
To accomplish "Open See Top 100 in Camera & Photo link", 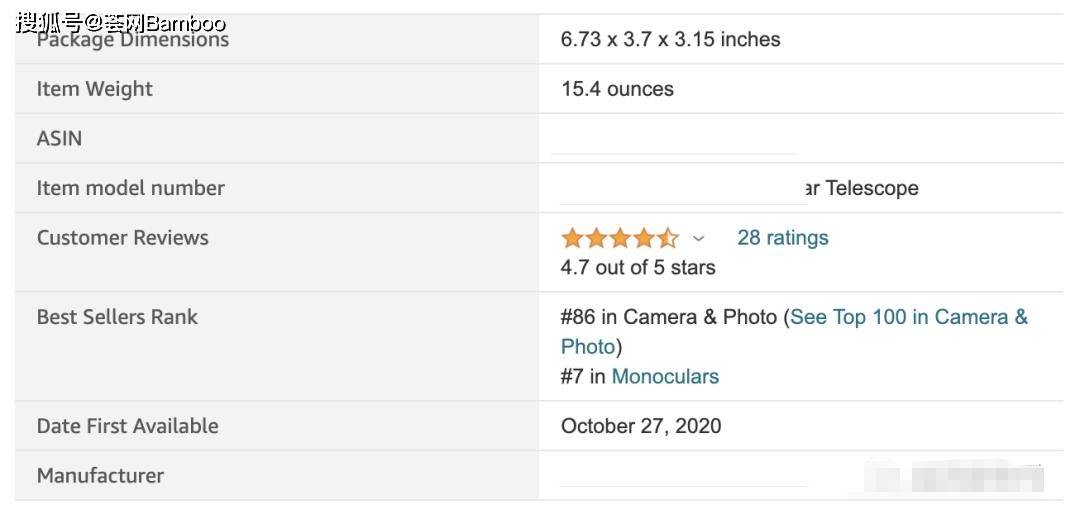I will click(x=794, y=331).
